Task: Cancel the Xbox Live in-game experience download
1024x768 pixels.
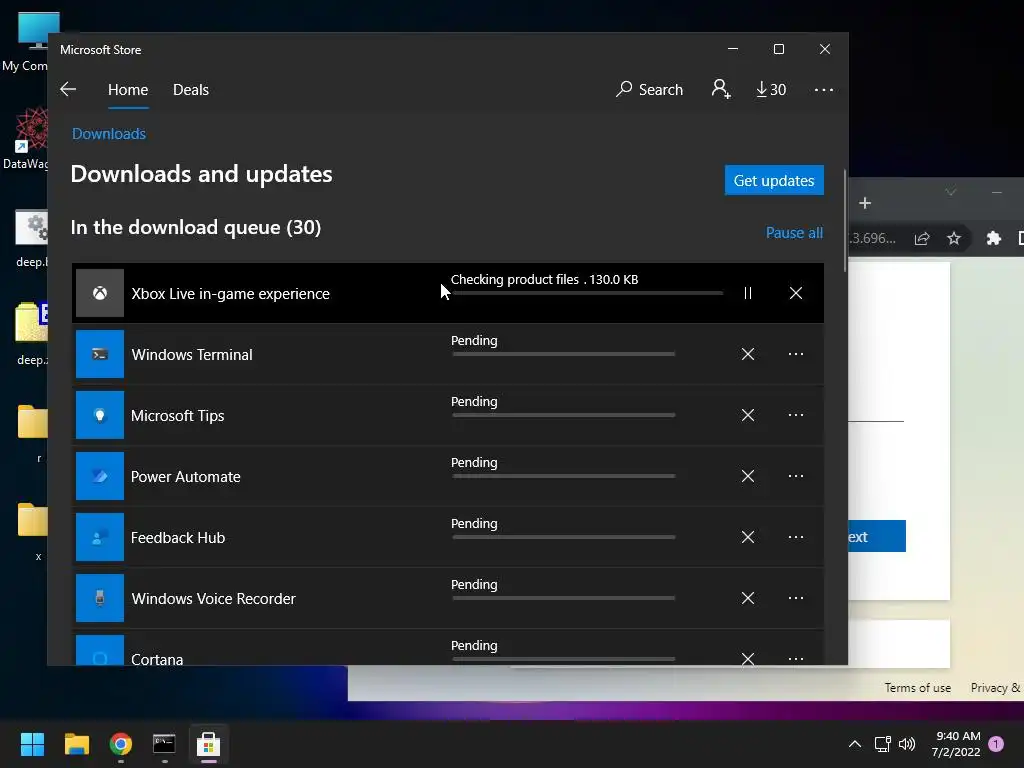Action: 795,293
